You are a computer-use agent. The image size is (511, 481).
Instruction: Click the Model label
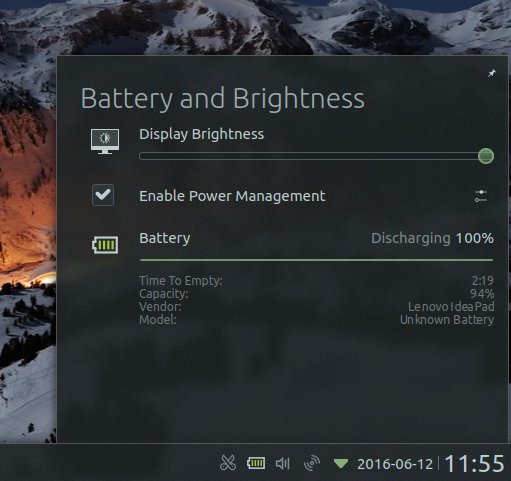pyautogui.click(x=158, y=320)
